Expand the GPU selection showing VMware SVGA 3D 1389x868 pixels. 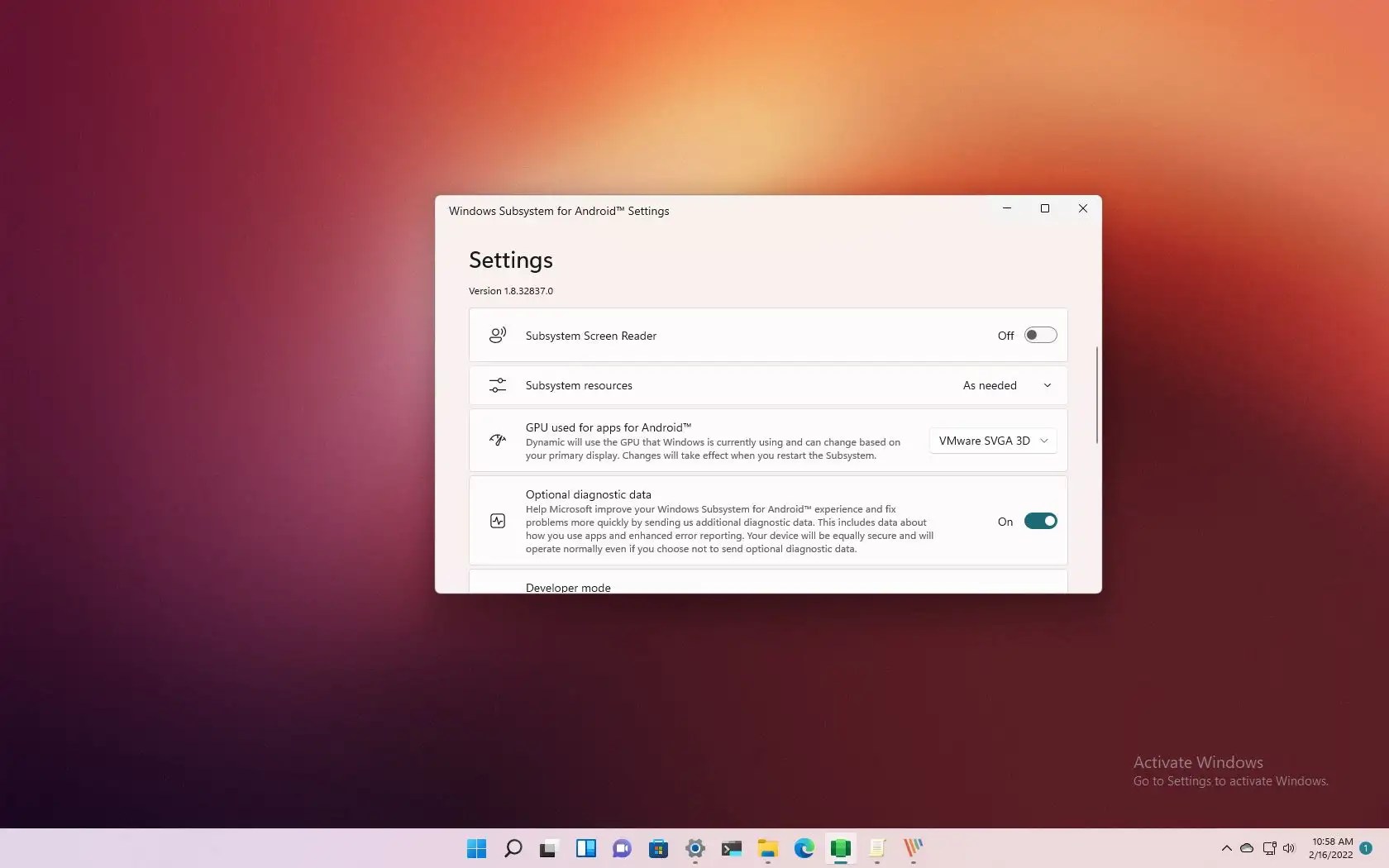point(991,441)
